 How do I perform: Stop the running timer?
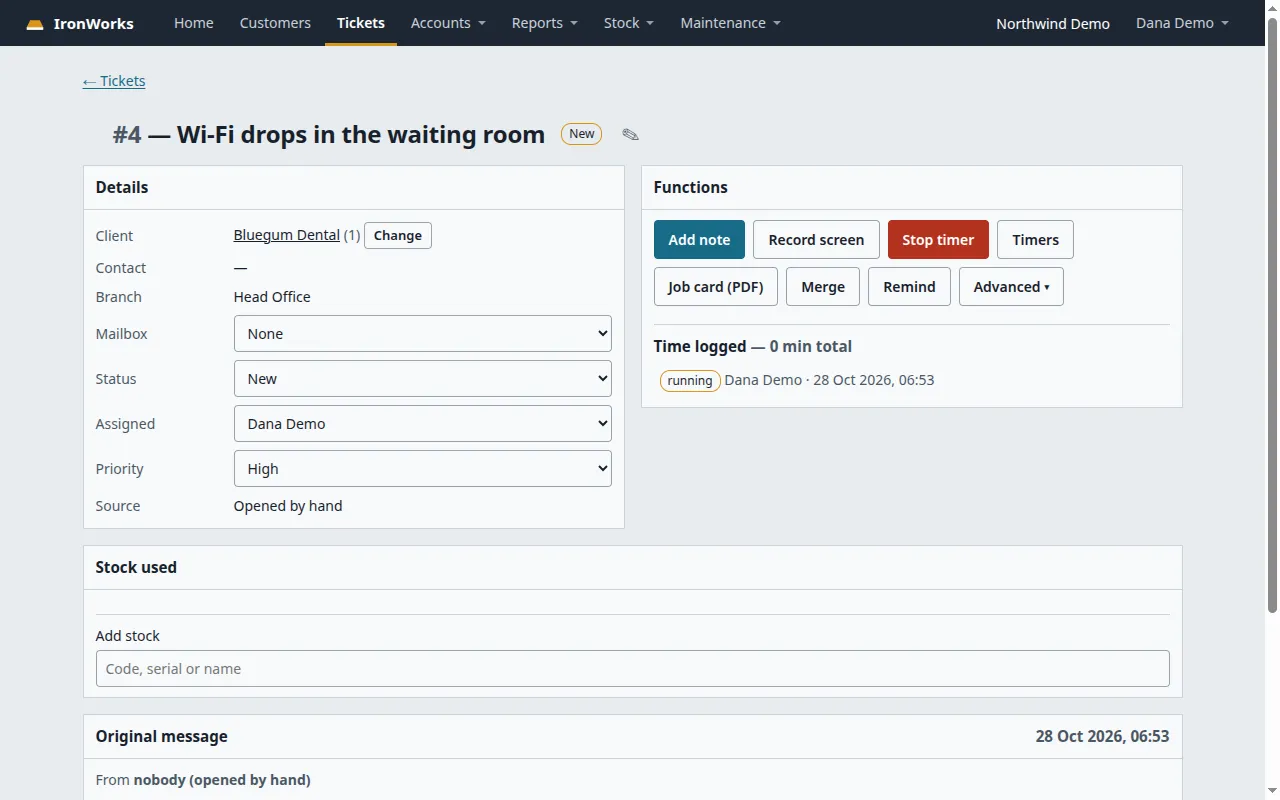point(938,240)
